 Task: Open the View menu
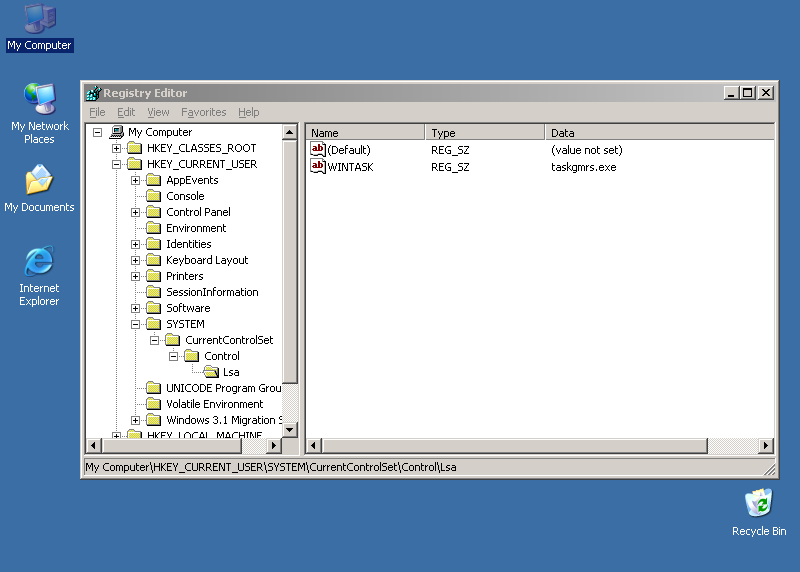click(158, 112)
